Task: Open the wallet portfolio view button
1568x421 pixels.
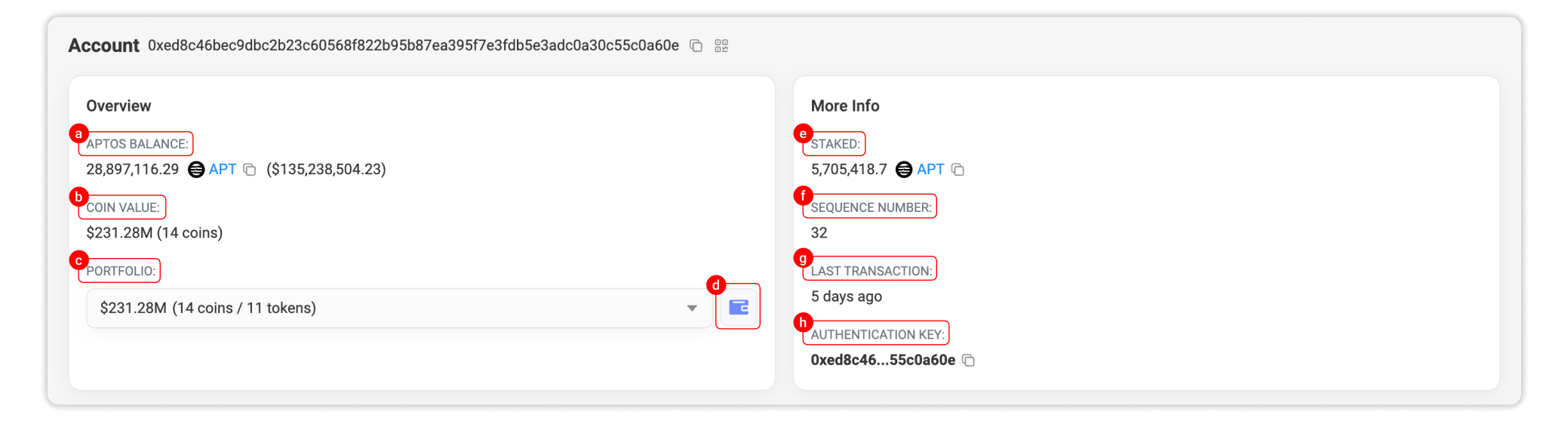Action: coord(738,307)
